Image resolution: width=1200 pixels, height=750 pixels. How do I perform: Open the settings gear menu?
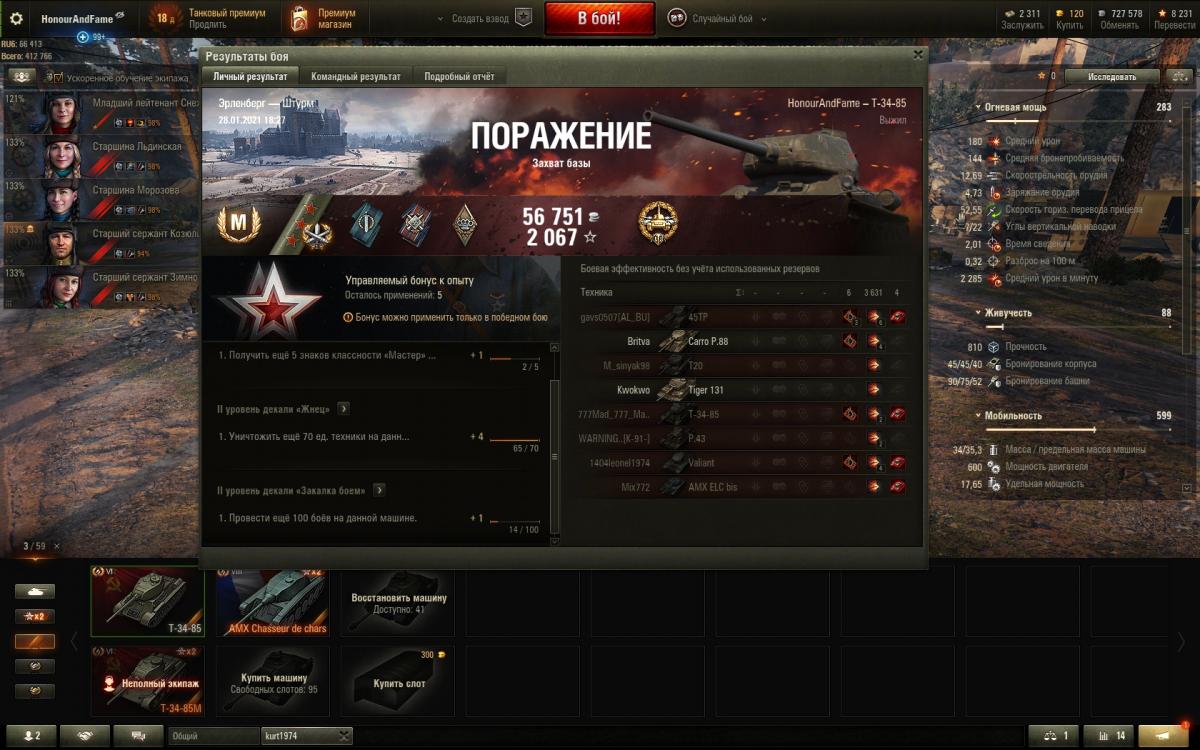16,18
